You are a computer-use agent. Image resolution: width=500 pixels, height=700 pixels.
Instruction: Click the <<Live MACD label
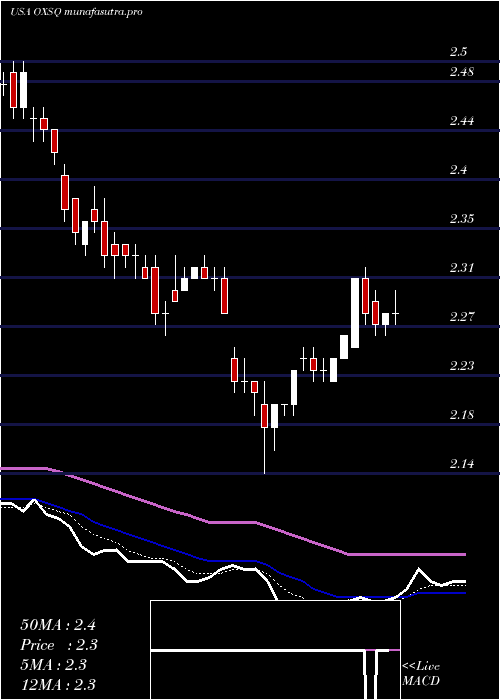click(421, 674)
